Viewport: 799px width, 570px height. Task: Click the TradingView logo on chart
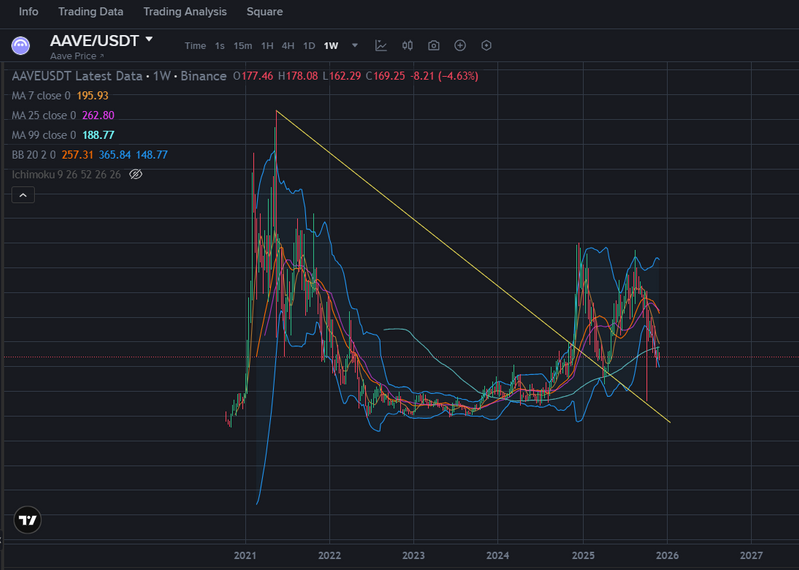coord(27,520)
